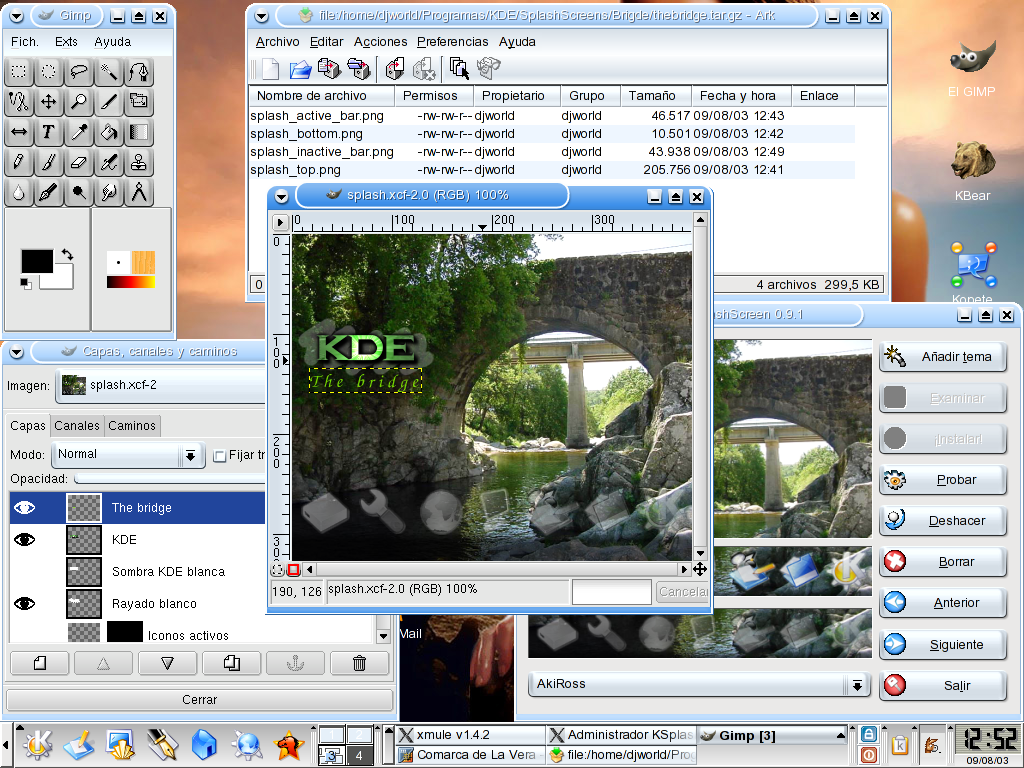
Task: Open the Exts menu in Gimp
Action: coord(66,42)
